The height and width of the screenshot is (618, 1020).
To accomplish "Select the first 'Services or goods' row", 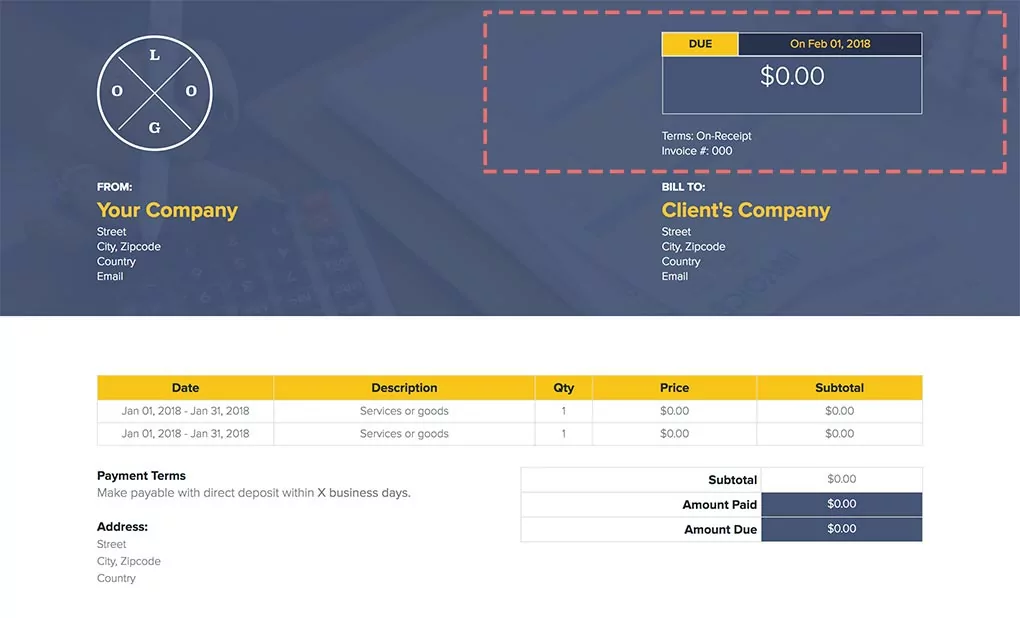I will 404,410.
